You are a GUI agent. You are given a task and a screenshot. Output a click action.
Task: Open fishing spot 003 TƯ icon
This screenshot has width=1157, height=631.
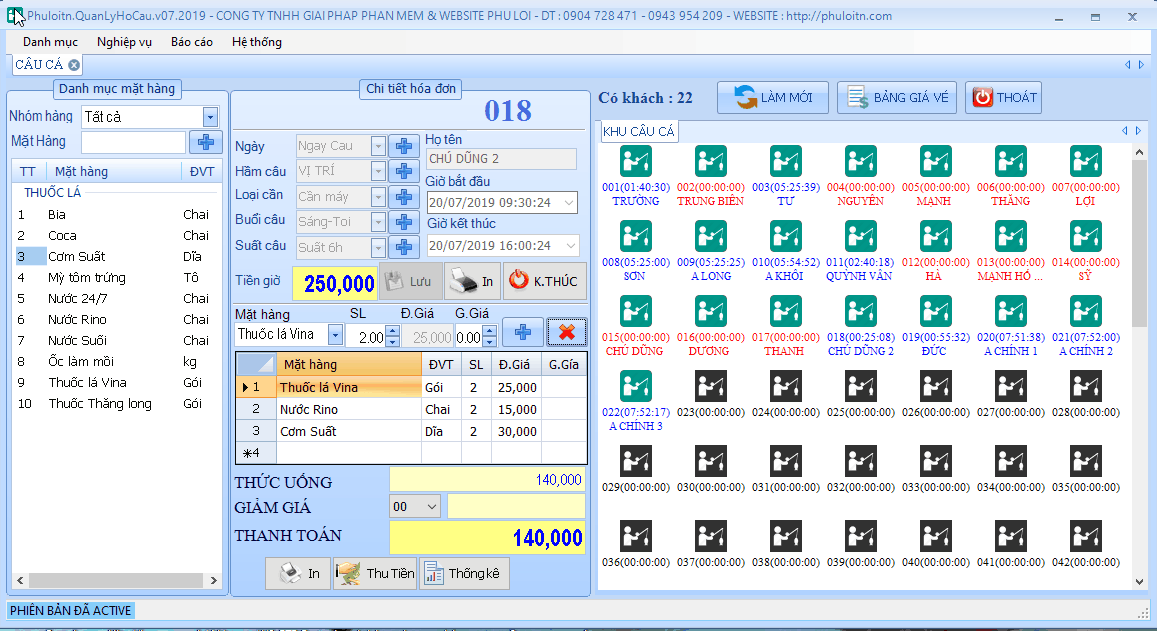coord(786,161)
